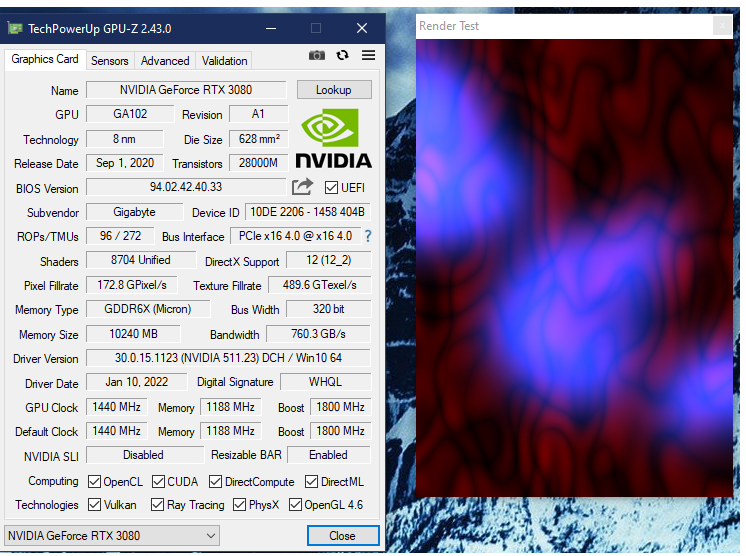Click the Bus Interface value PCIe x16 4.0
746x556 pixels.
[296, 236]
